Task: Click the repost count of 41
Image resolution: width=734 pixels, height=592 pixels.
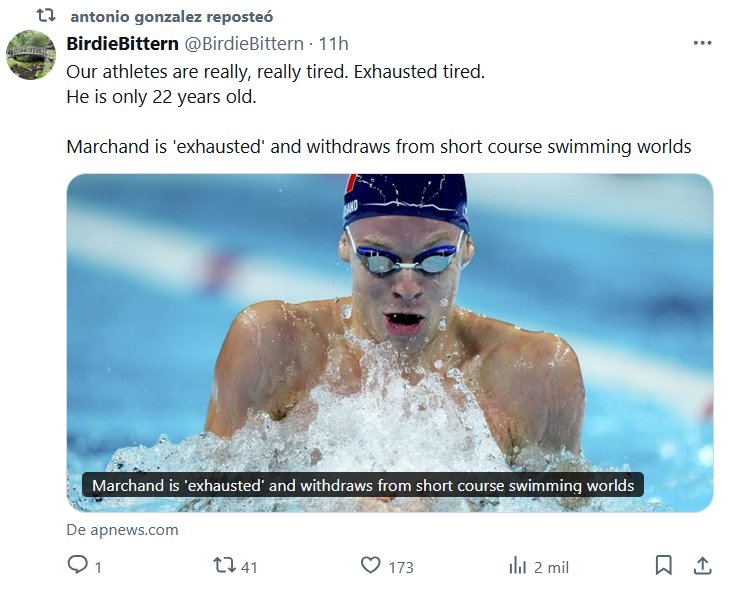Action: click(x=249, y=567)
